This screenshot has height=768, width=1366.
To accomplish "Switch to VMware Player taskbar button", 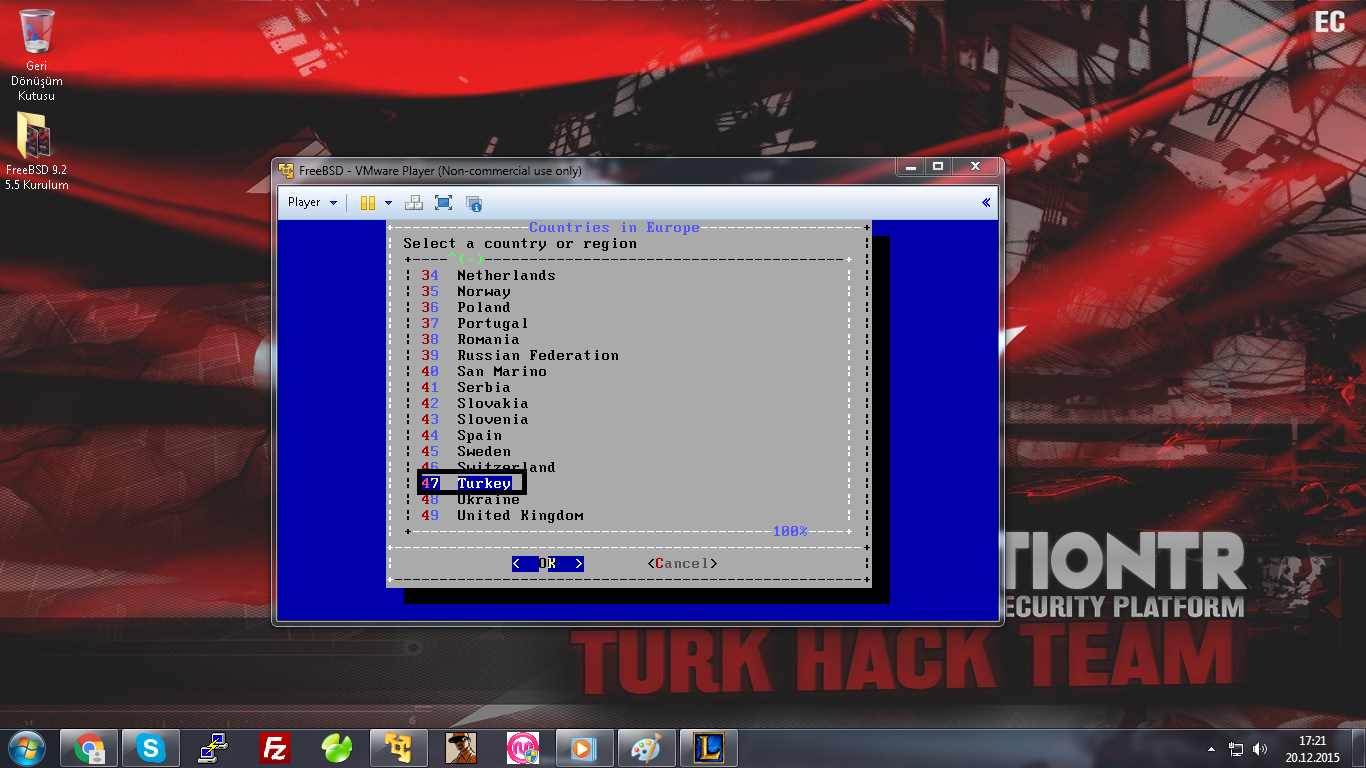I will [x=399, y=747].
